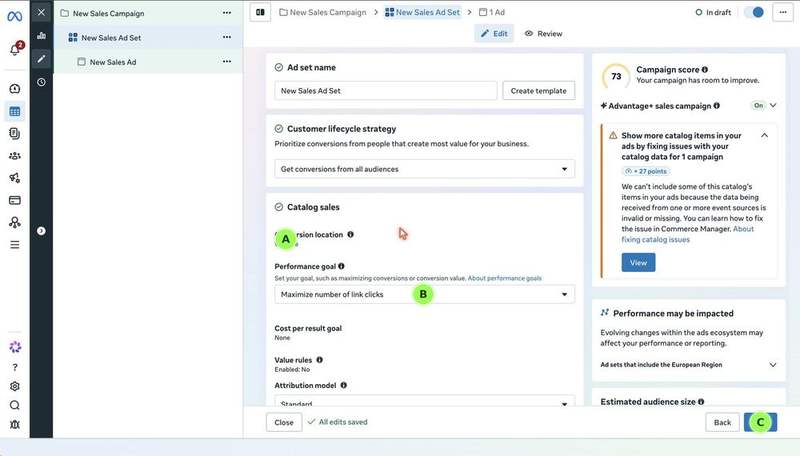The image size is (800, 456).
Task: Toggle the split view pane icon
Action: coord(260,12)
